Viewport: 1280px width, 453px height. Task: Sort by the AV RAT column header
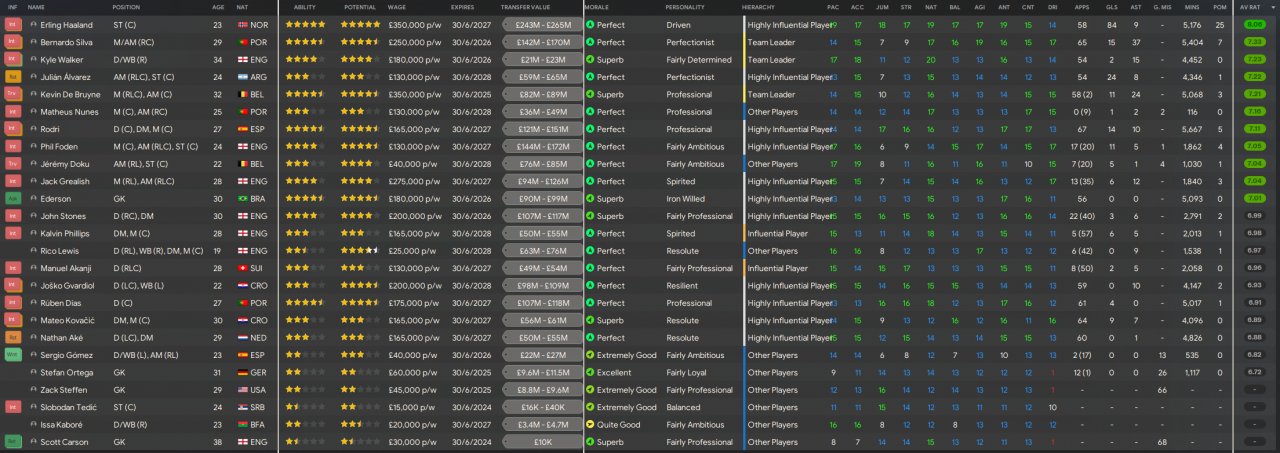pyautogui.click(x=1249, y=7)
